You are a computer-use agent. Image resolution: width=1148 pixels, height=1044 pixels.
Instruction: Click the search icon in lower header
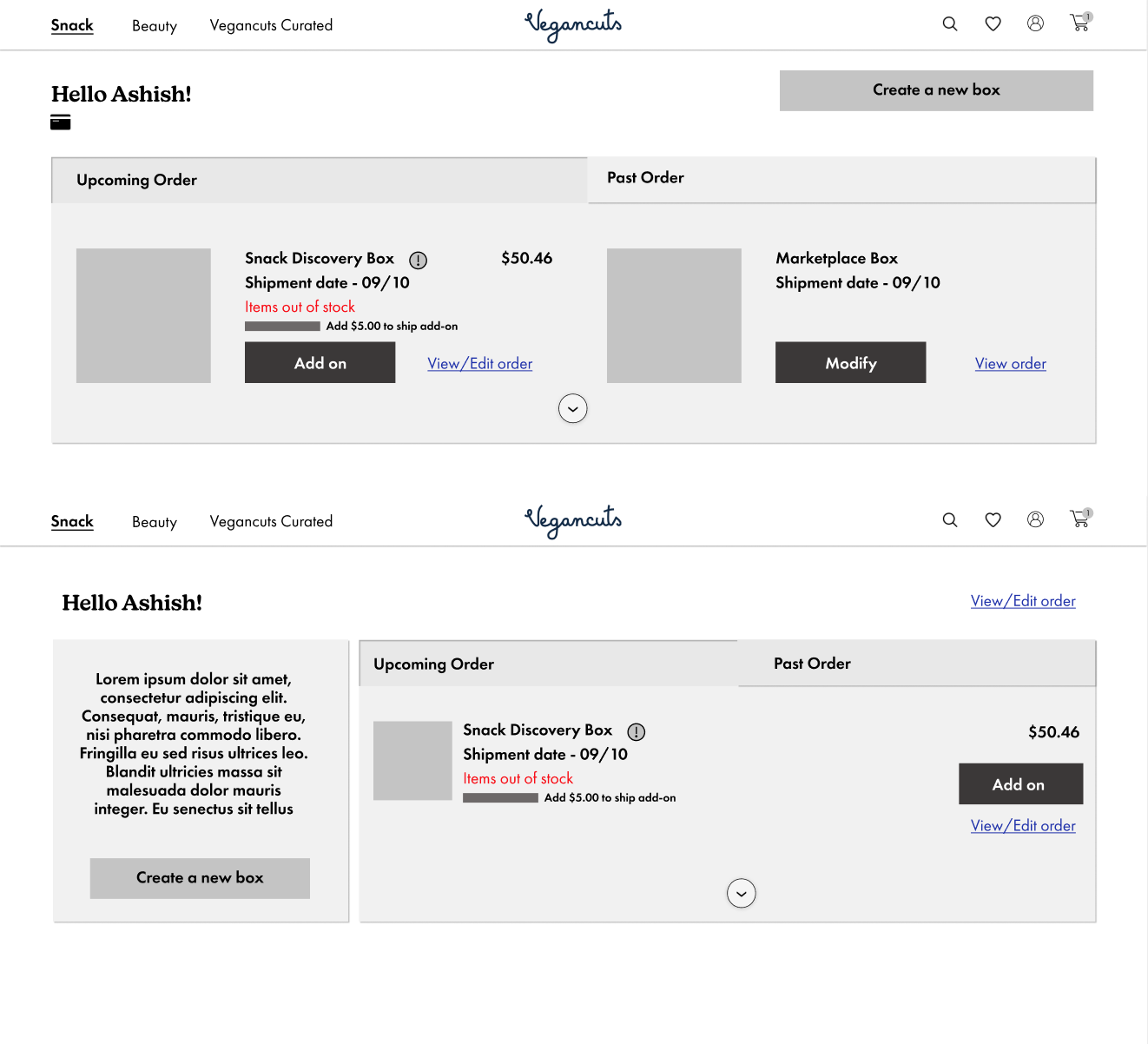[950, 520]
